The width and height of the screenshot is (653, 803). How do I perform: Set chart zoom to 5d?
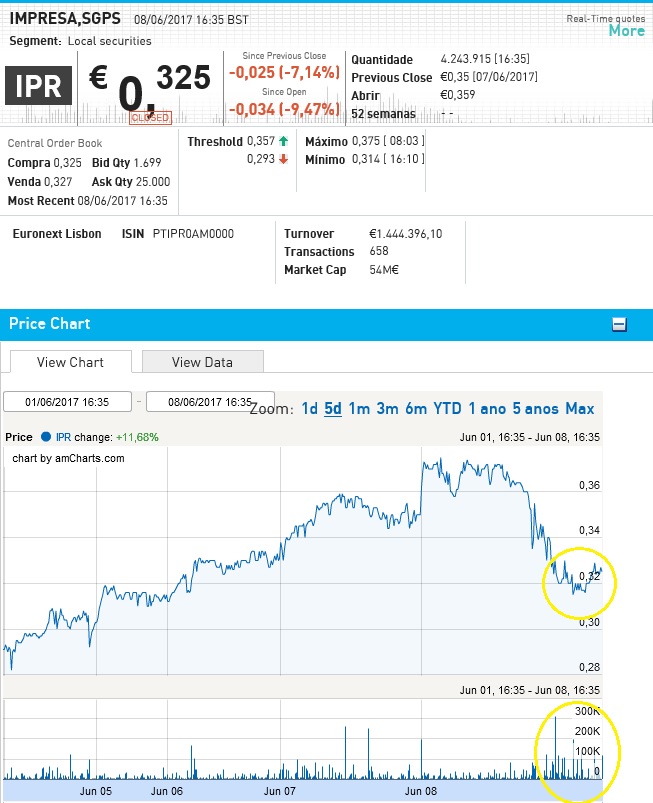333,409
